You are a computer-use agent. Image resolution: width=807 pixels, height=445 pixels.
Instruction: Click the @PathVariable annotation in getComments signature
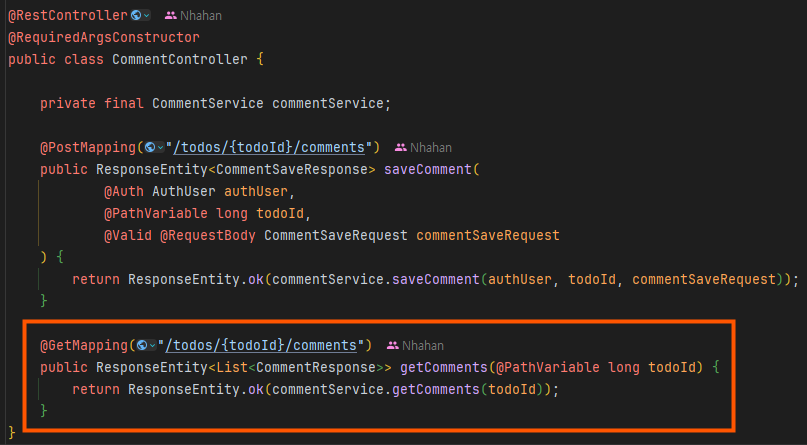coord(548,367)
